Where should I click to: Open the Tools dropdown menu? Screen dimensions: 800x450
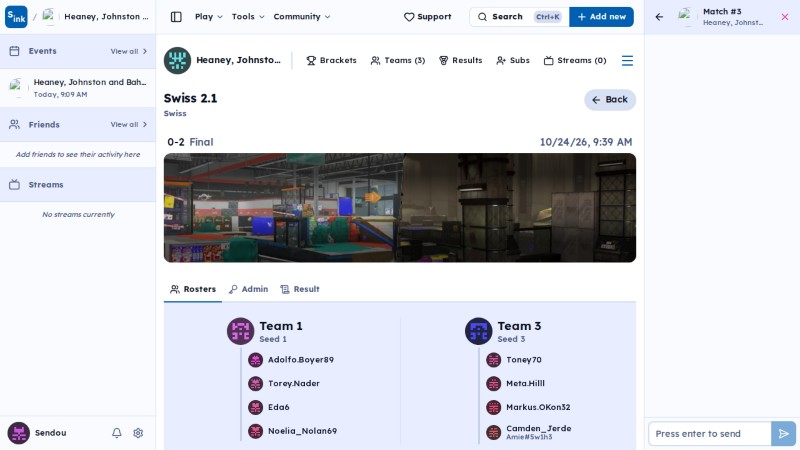[x=248, y=17]
